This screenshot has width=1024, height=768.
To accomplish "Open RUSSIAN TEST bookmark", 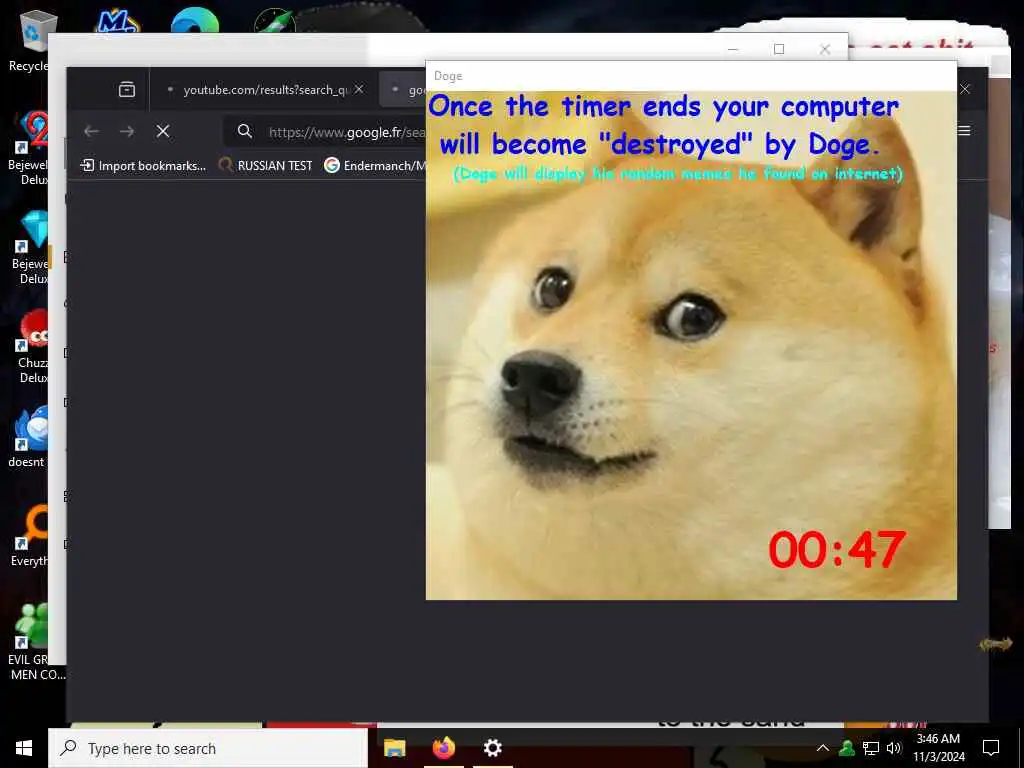I will pyautogui.click(x=266, y=166).
